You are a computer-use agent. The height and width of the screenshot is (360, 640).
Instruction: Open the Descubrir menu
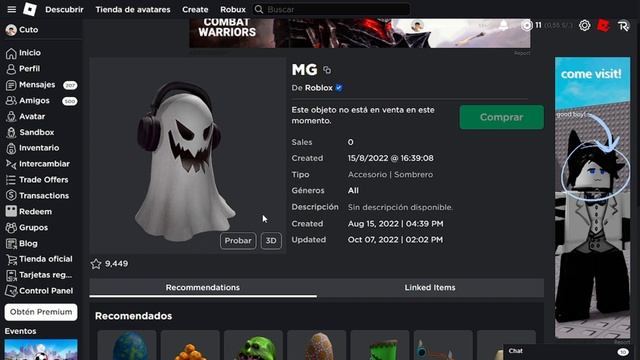[x=64, y=9]
